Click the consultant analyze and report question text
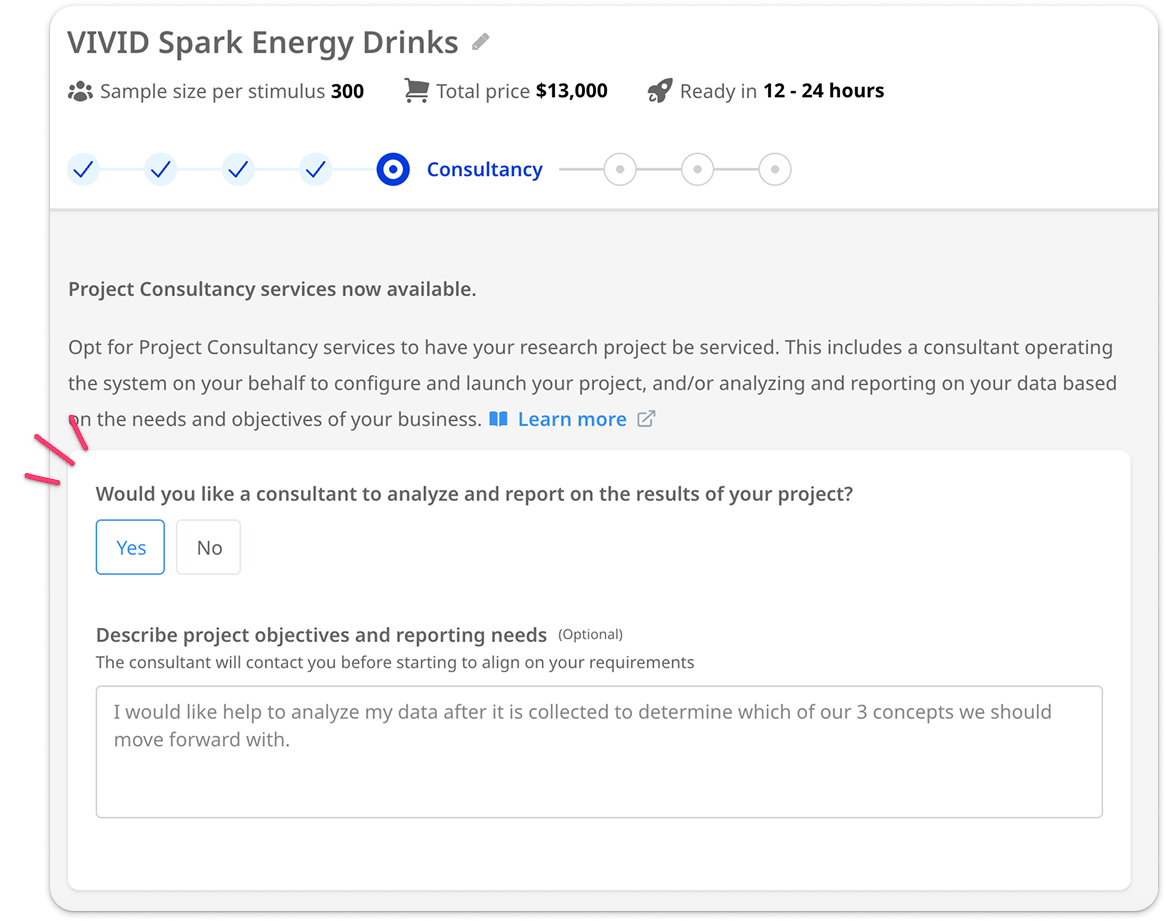Viewport: 1167px width, 921px height. click(x=474, y=494)
